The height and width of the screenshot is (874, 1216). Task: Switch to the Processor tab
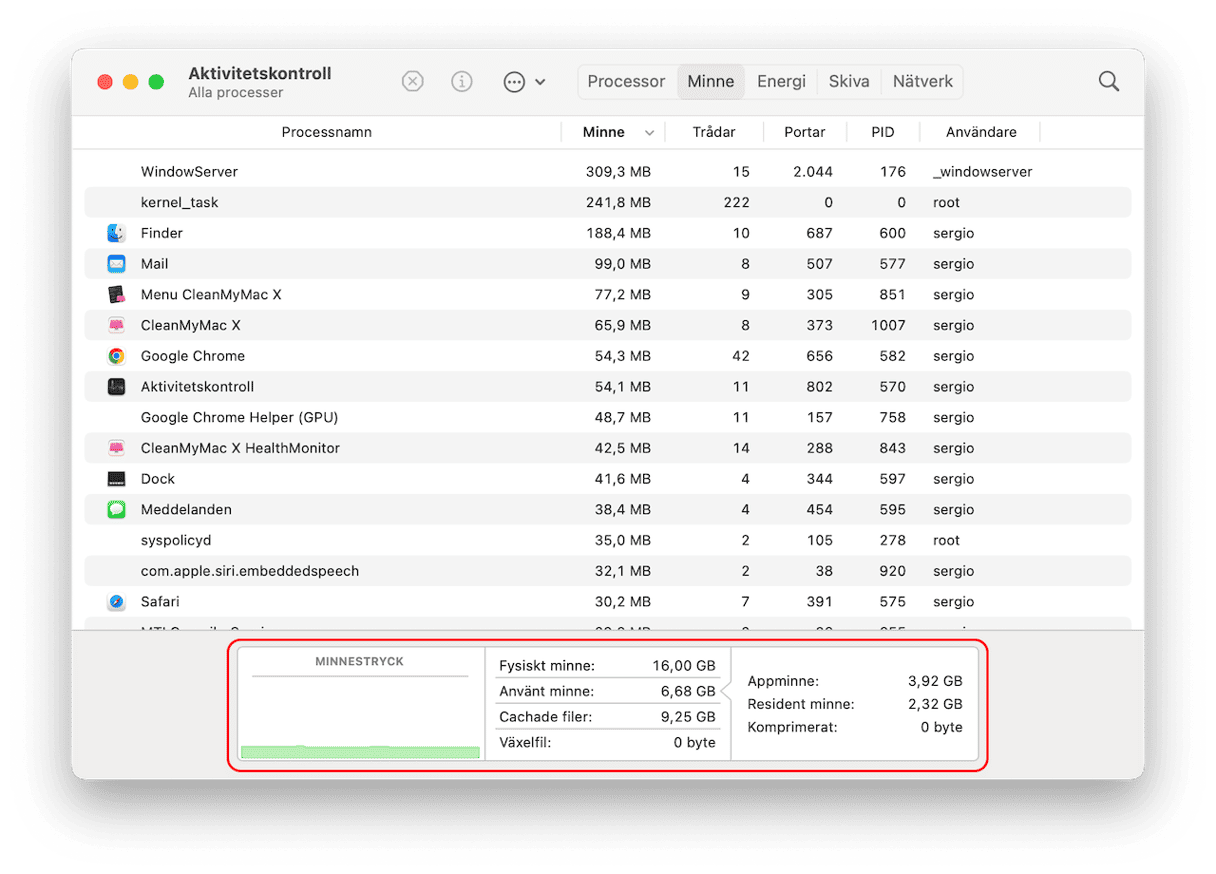(x=626, y=82)
